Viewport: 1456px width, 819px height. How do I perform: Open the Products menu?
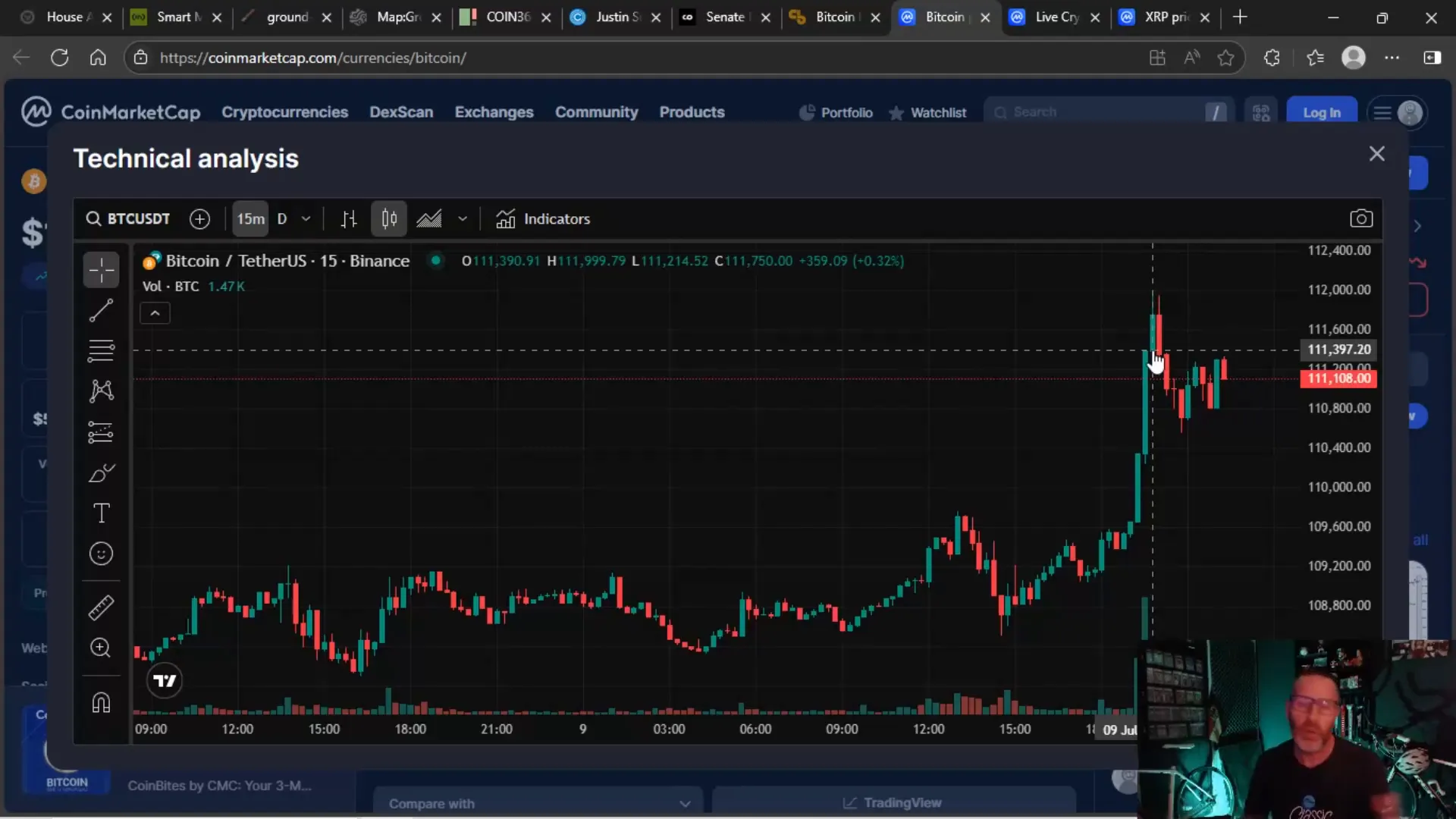(x=692, y=112)
